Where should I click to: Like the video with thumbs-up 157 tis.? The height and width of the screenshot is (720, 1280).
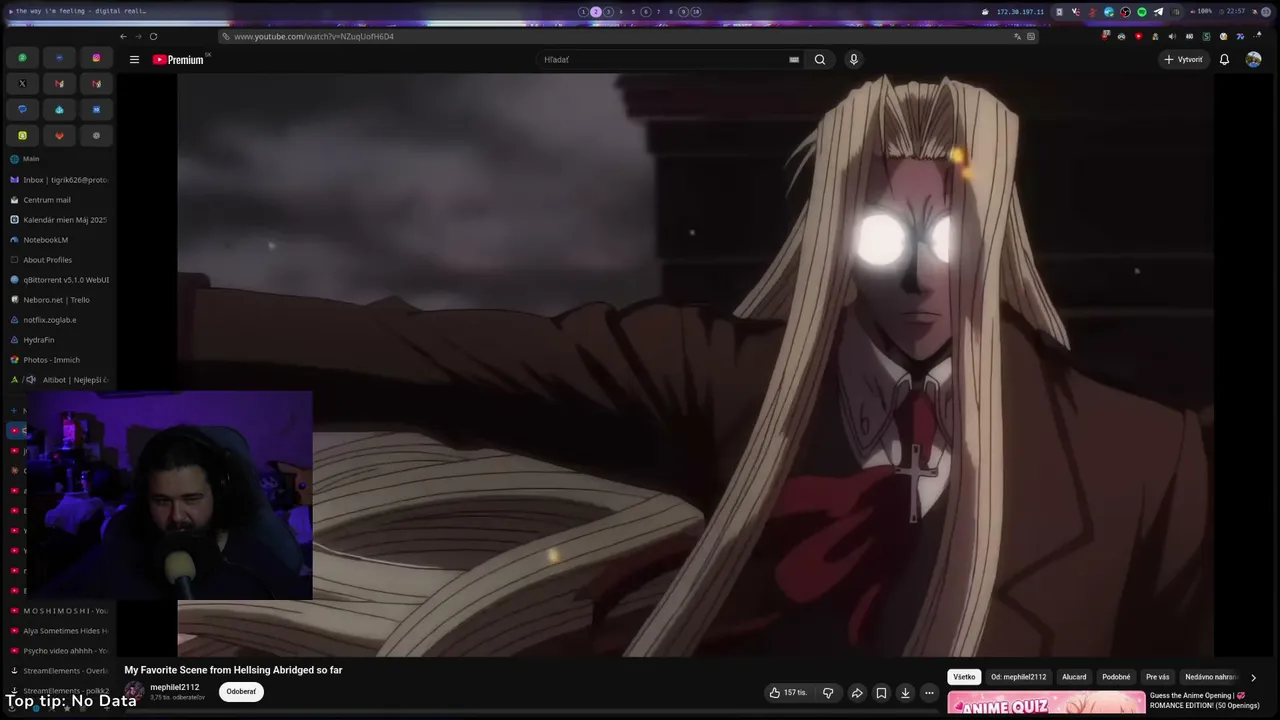tap(788, 693)
